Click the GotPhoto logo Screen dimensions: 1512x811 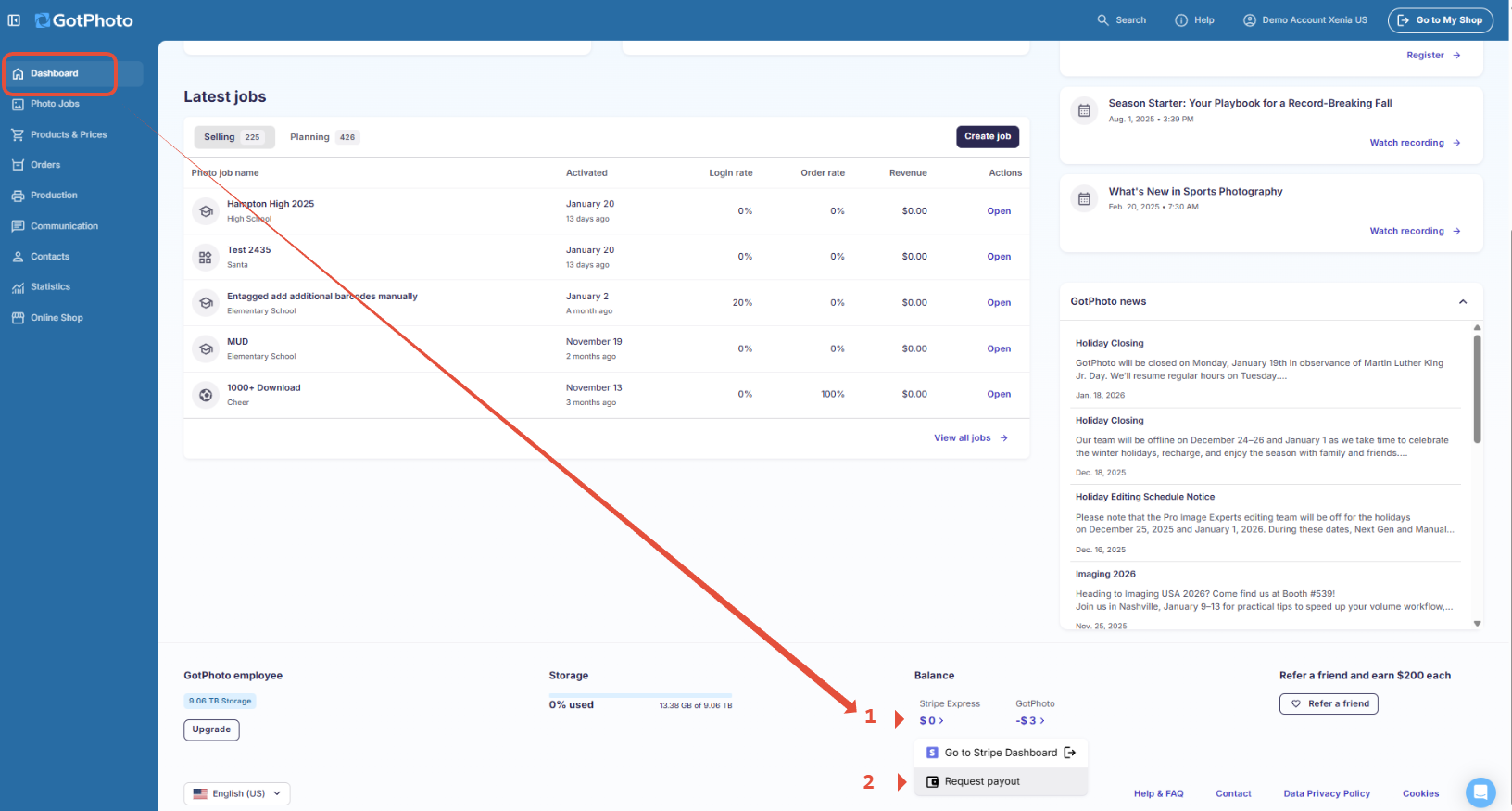[83, 19]
